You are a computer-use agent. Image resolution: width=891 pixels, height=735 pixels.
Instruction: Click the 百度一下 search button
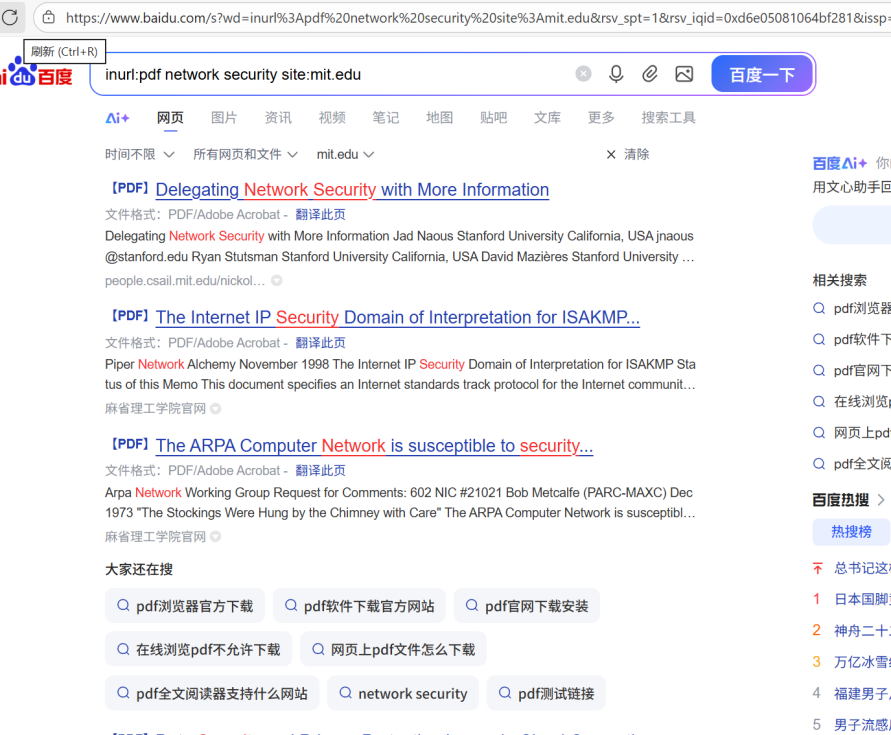pyautogui.click(x=762, y=74)
